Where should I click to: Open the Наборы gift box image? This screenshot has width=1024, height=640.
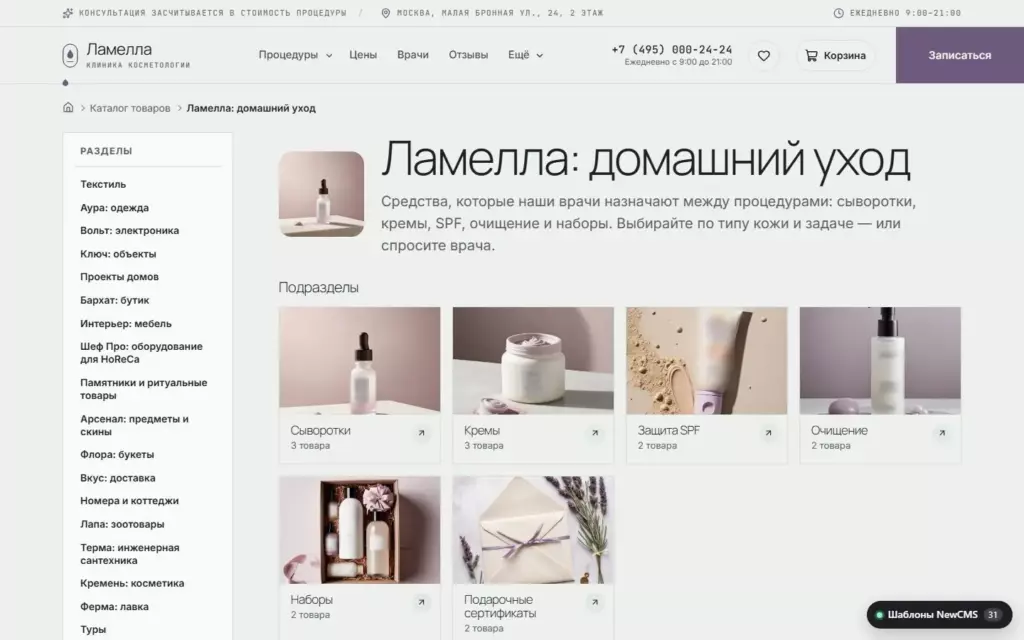coord(360,530)
